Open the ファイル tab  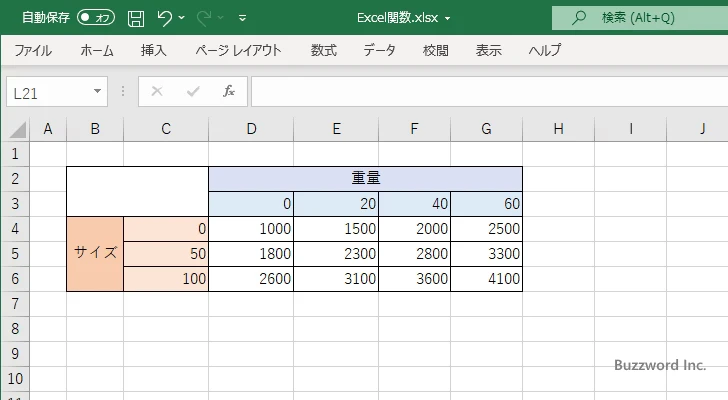click(x=33, y=50)
